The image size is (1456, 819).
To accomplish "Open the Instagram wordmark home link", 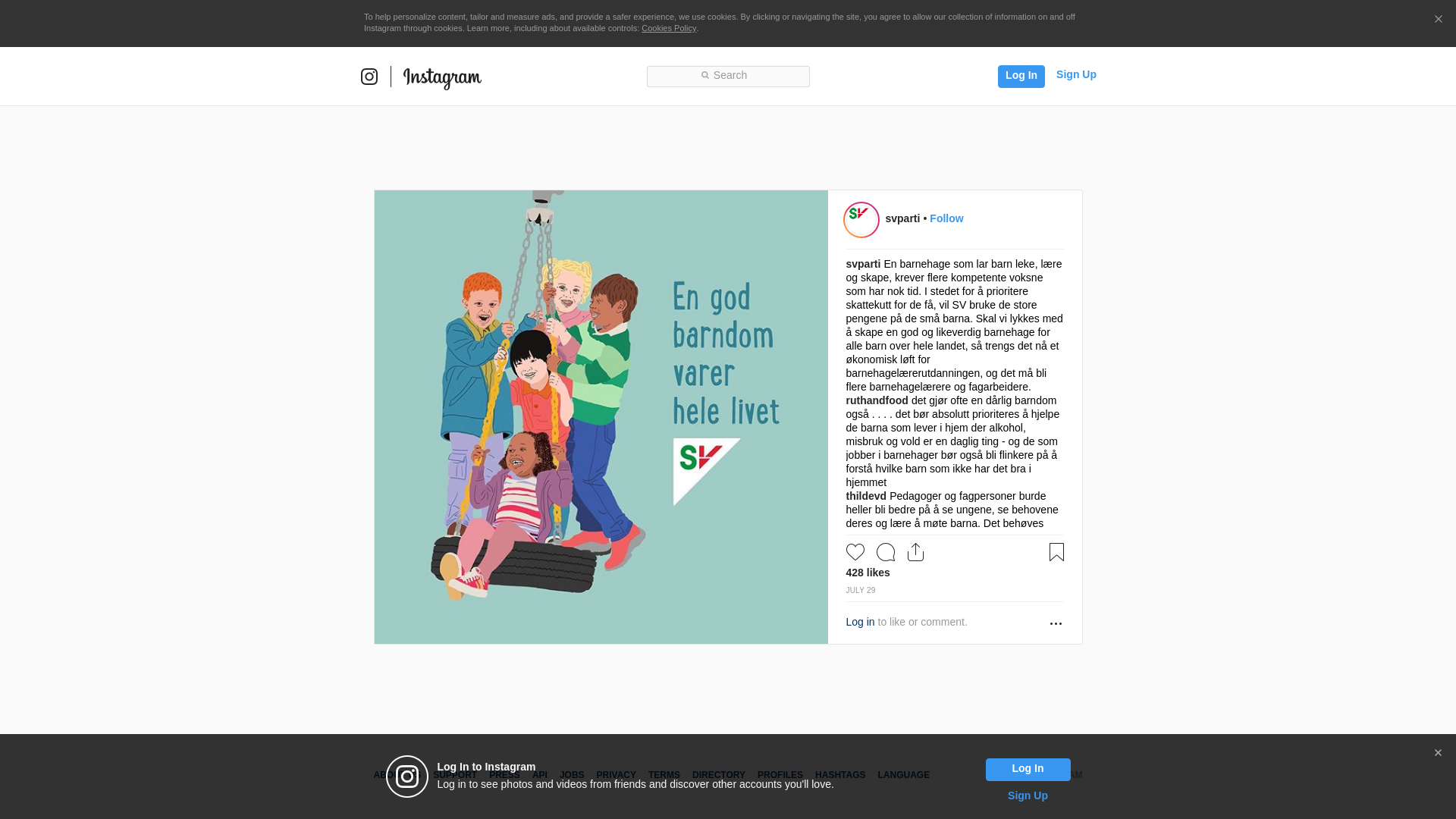I will [442, 78].
